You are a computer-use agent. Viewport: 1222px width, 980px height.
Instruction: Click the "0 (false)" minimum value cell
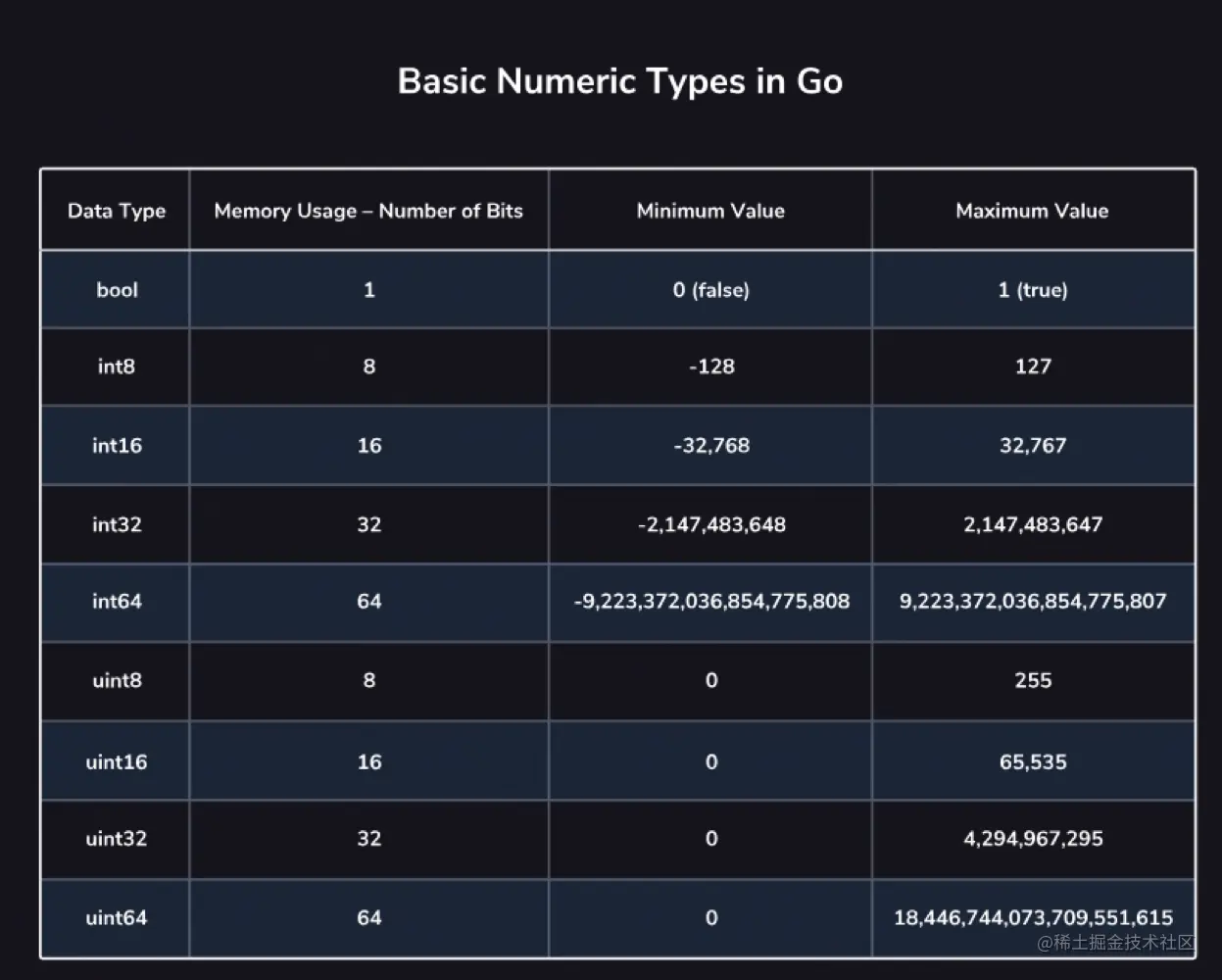[710, 290]
